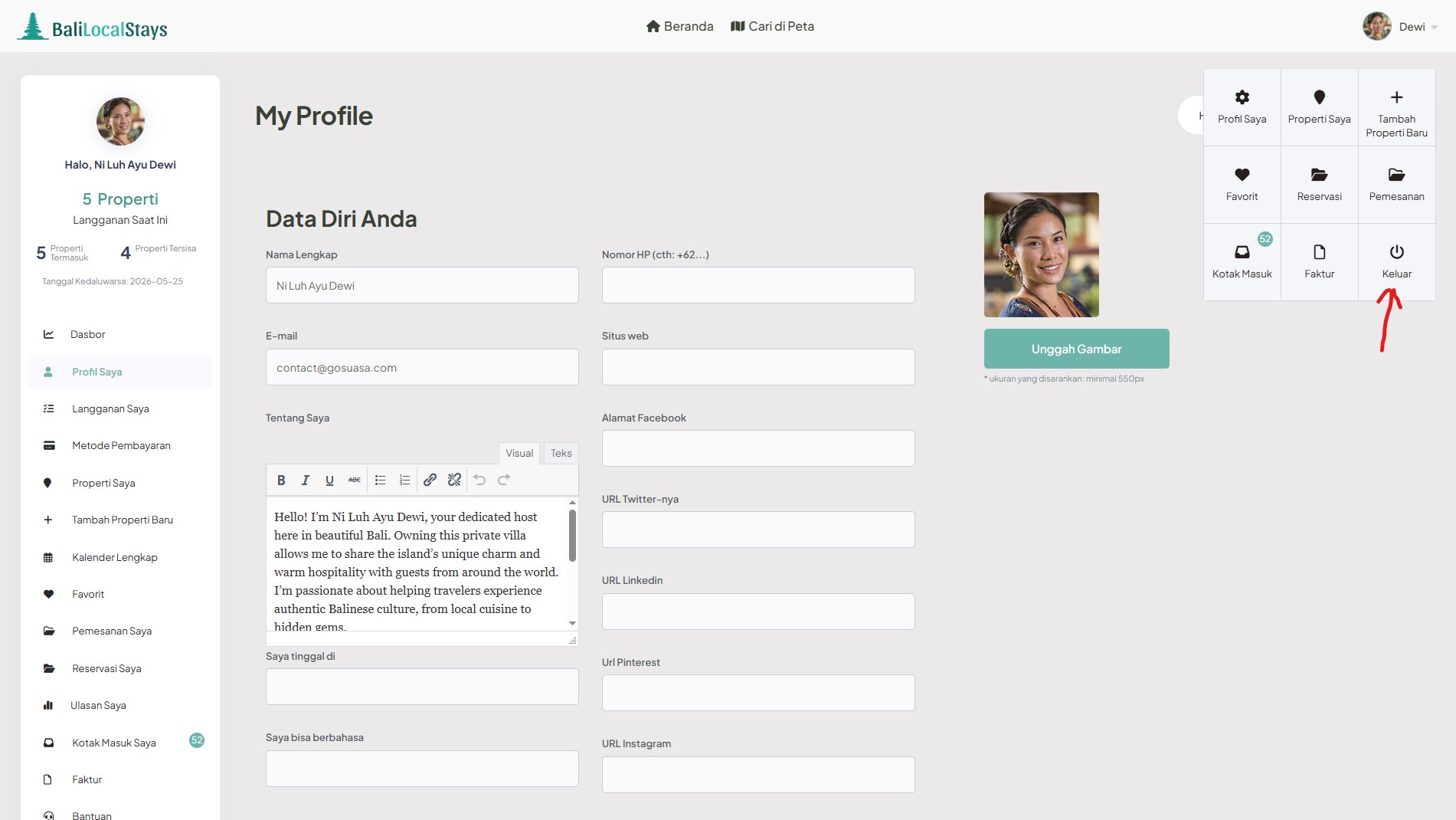The width and height of the screenshot is (1456, 820).
Task: Click the large profile photo thumbnail
Action: tap(1041, 254)
